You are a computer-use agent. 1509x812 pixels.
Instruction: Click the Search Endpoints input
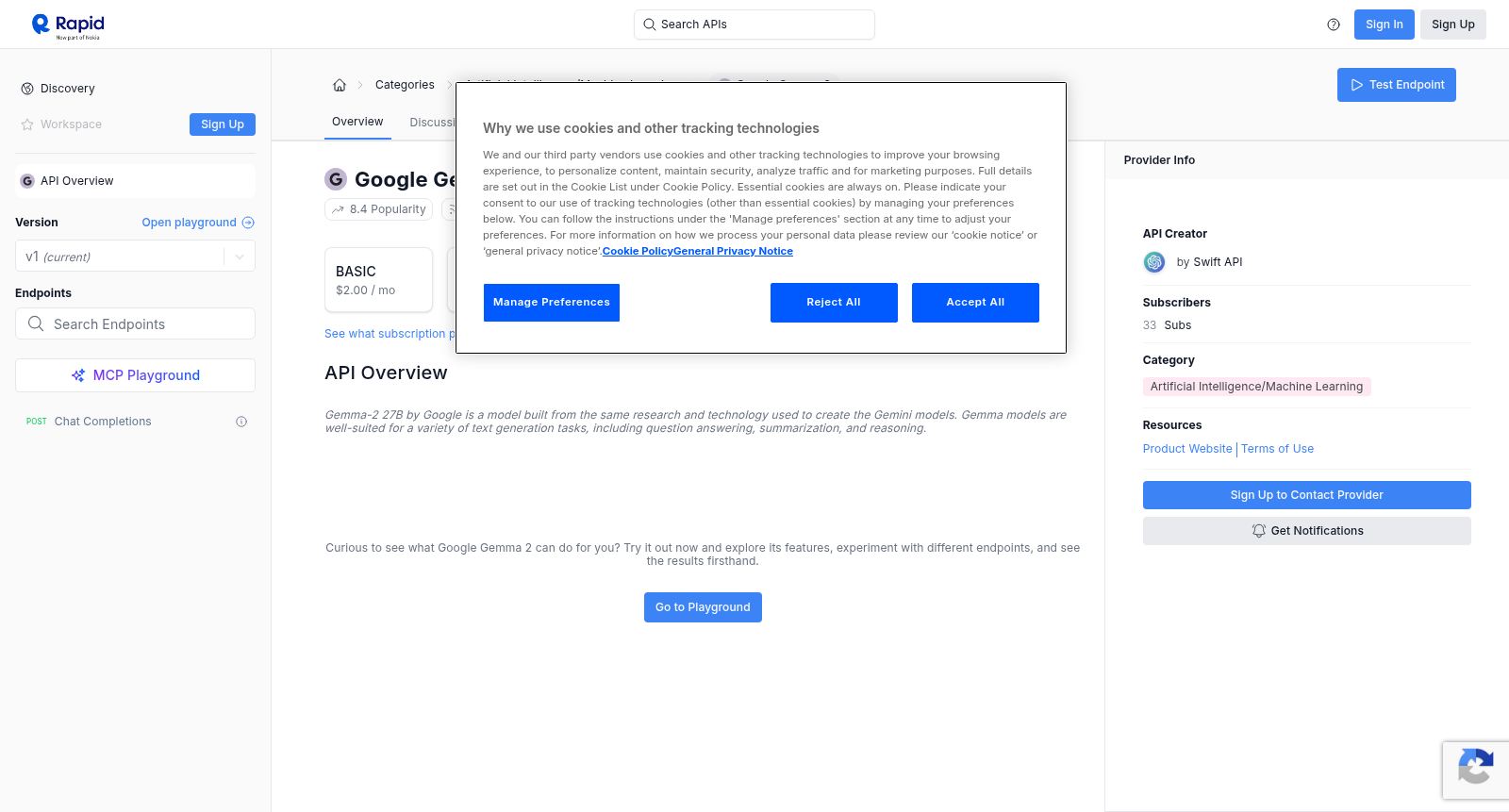click(x=135, y=323)
